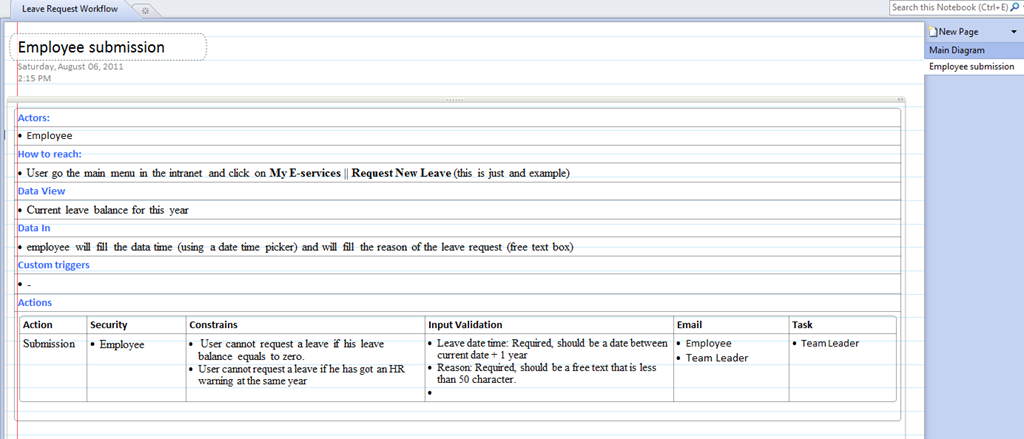1024x439 pixels.
Task: Click the Actors heading text
Action: (34, 118)
